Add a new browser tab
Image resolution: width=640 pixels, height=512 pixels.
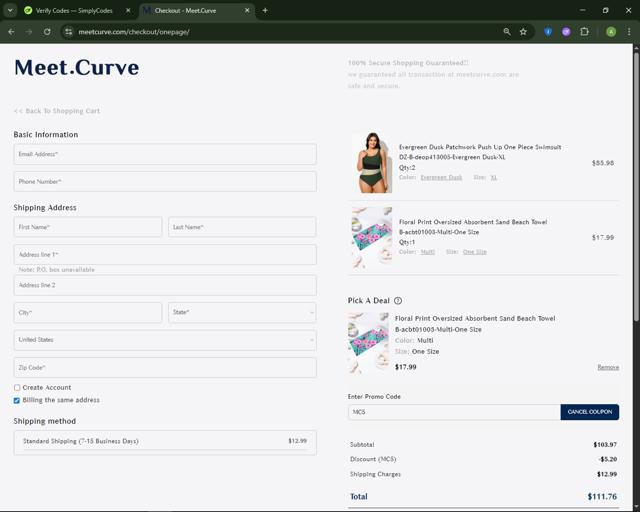[x=265, y=11]
